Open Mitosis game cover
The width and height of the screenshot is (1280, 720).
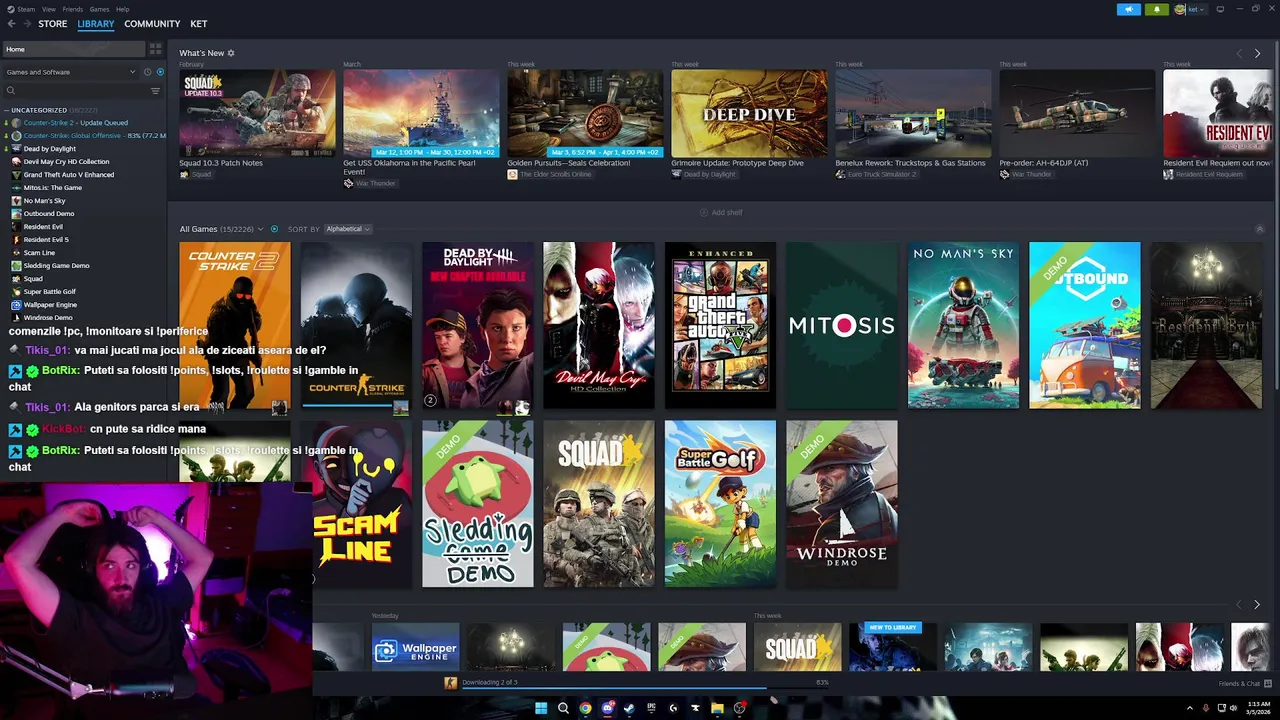point(842,325)
